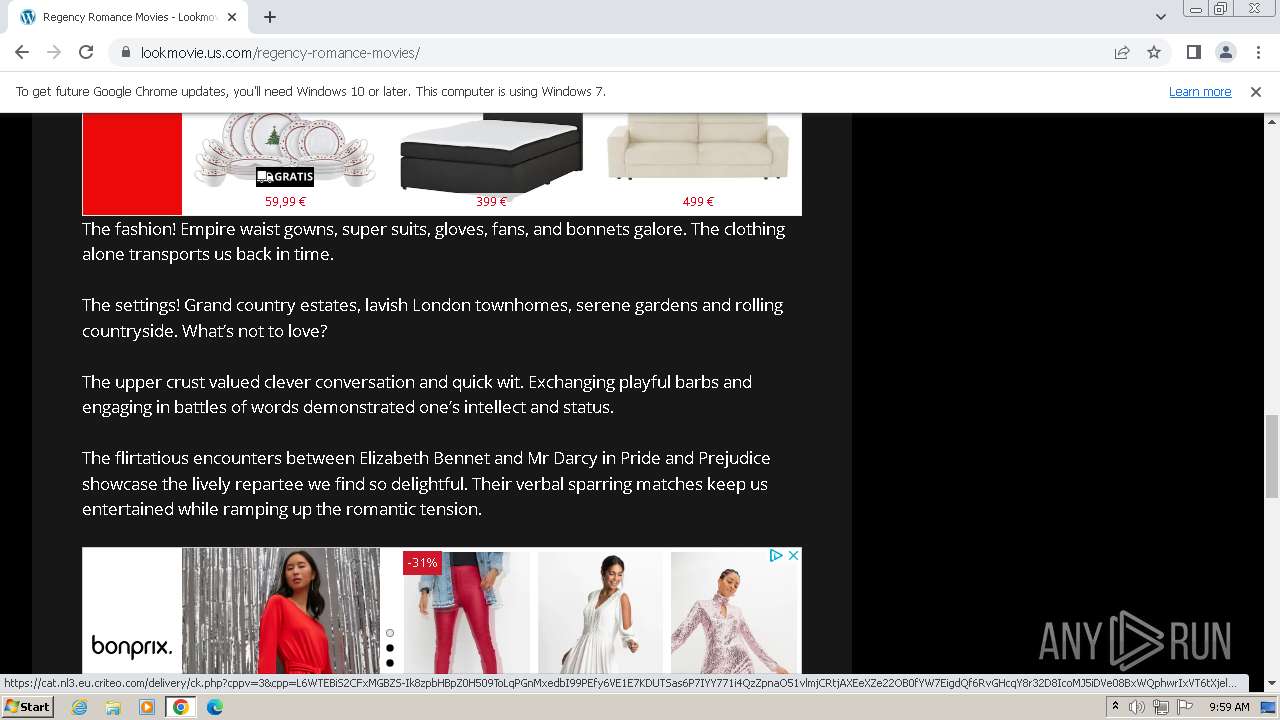1280x720 pixels.
Task: Show hidden system tray icons
Action: tap(1115, 707)
